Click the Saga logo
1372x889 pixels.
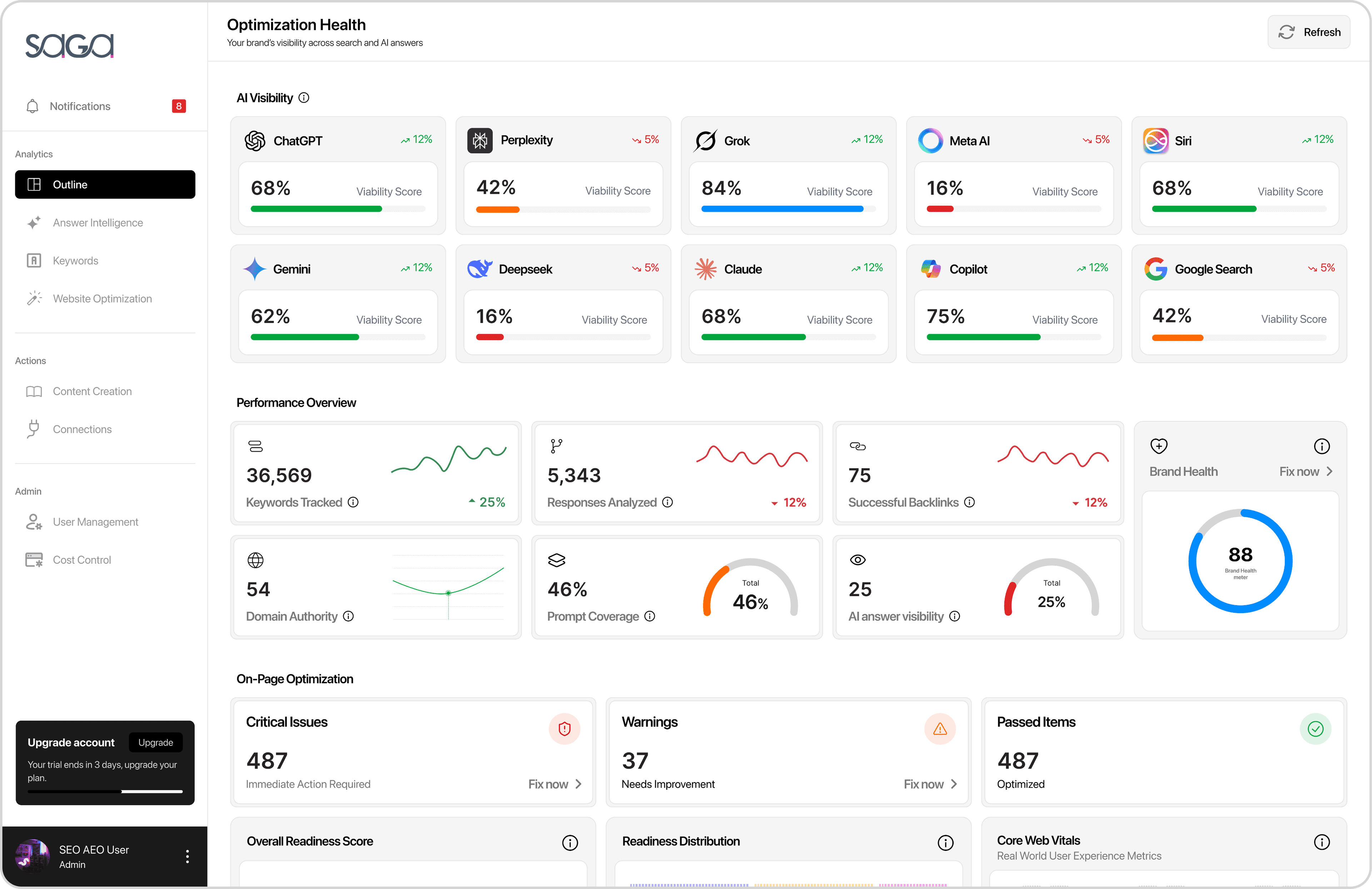[x=69, y=45]
